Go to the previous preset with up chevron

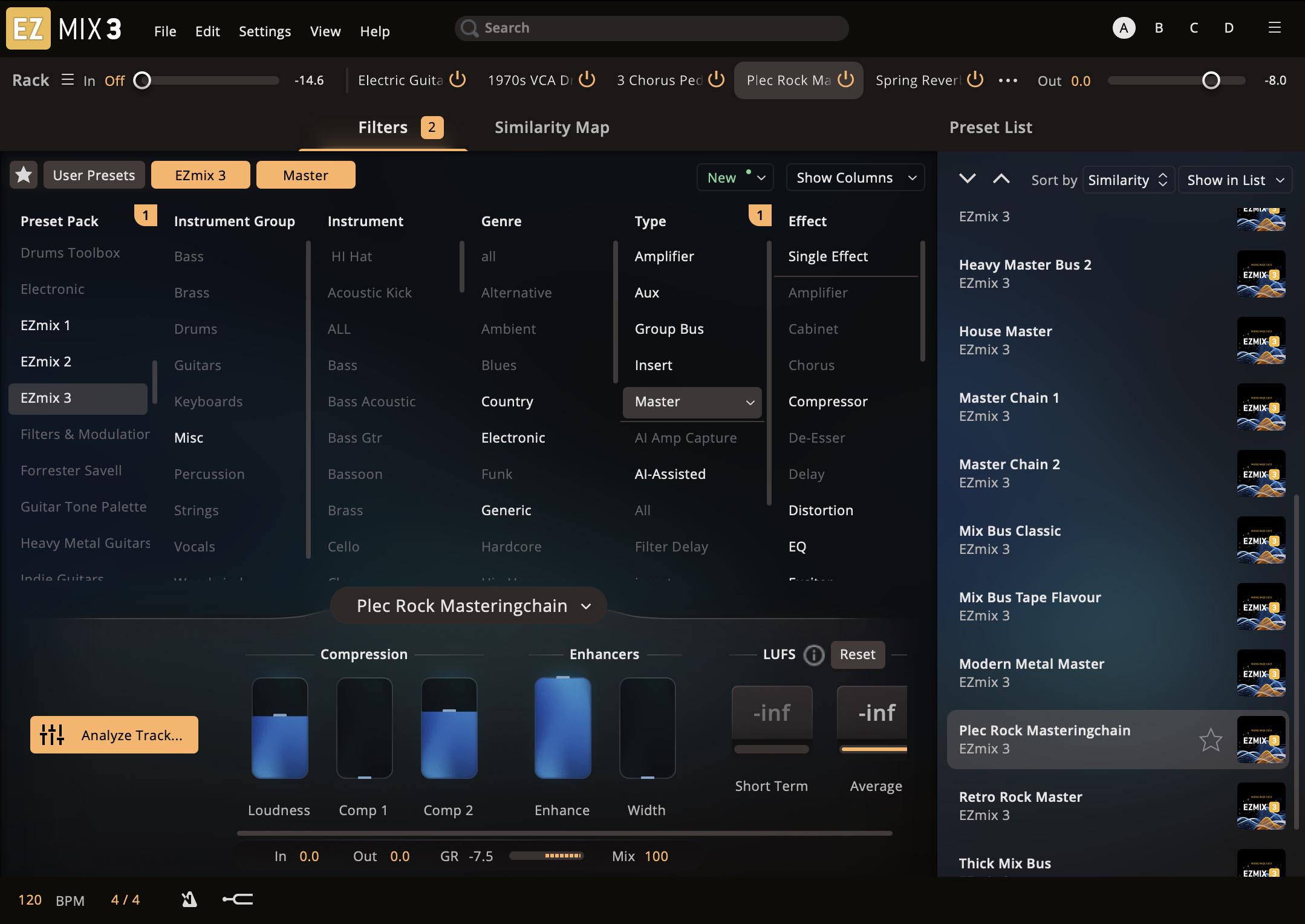pos(1001,178)
